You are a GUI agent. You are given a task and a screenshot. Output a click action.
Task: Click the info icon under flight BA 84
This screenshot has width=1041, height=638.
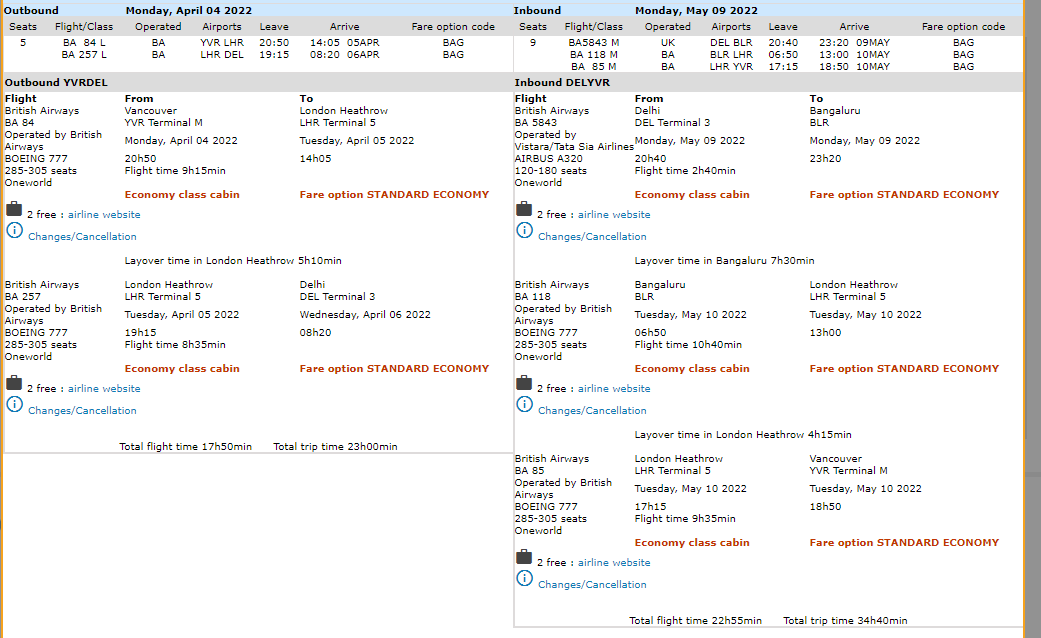(14, 231)
